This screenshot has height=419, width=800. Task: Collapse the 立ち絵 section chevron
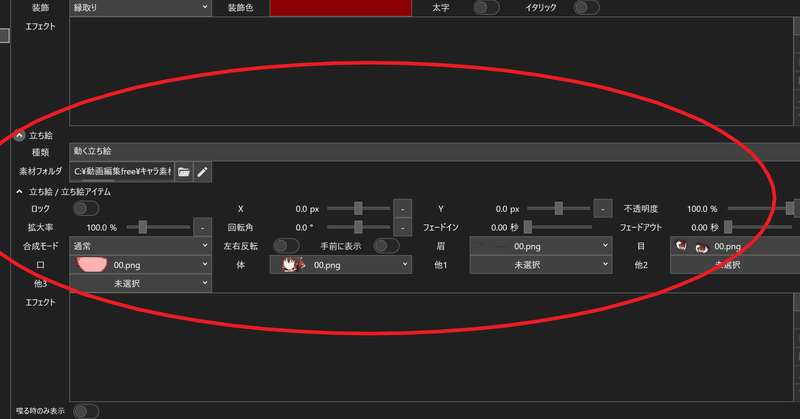click(x=19, y=135)
